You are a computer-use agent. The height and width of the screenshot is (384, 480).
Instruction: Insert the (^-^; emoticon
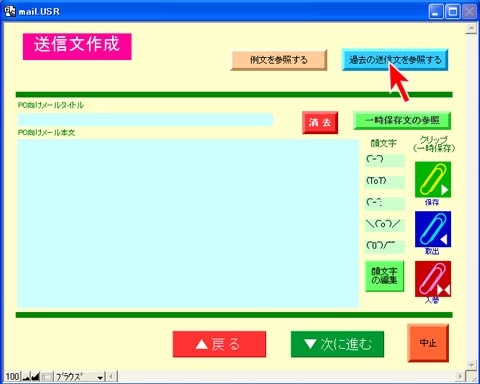pyautogui.click(x=385, y=203)
